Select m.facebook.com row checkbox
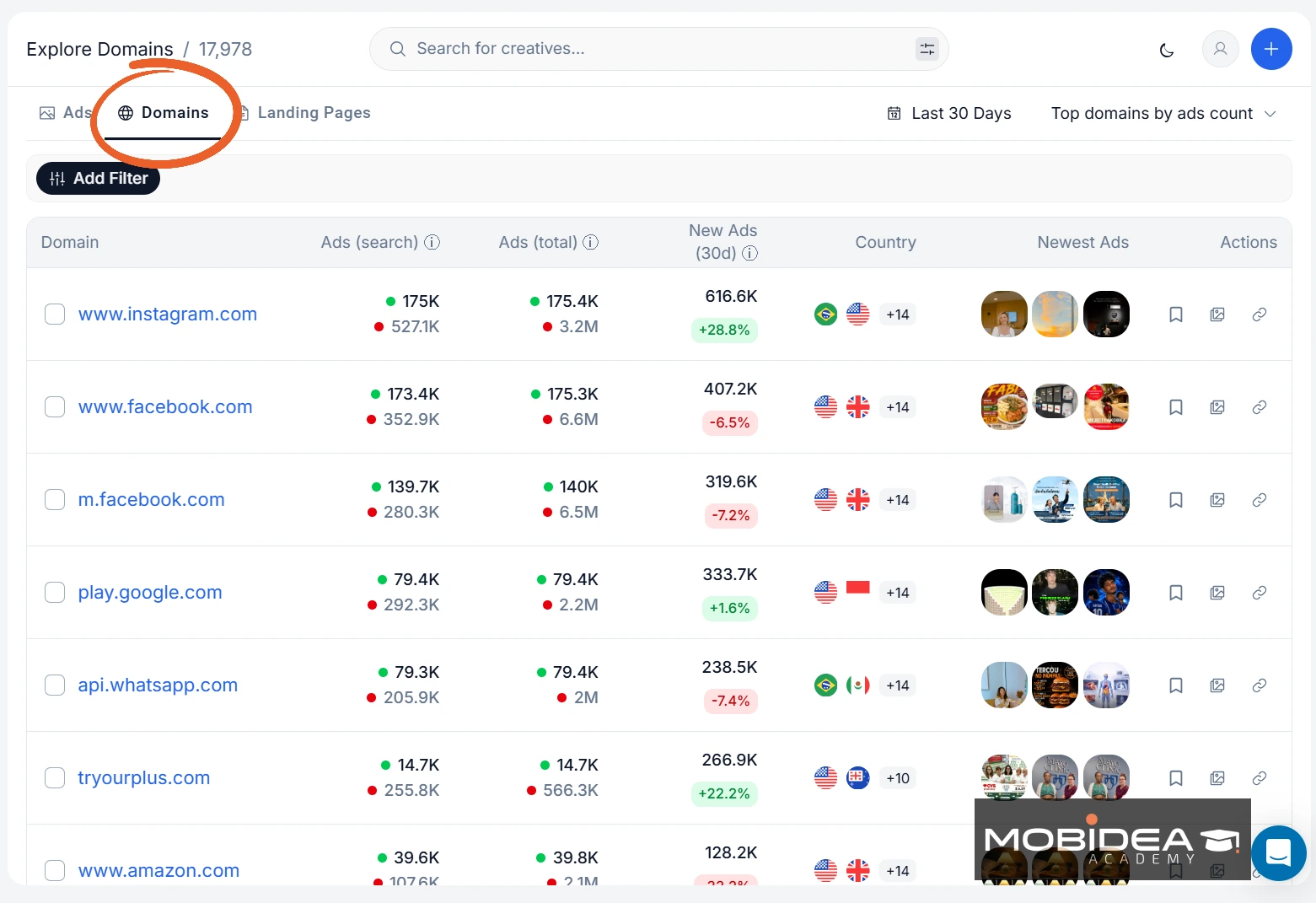 pyautogui.click(x=55, y=500)
